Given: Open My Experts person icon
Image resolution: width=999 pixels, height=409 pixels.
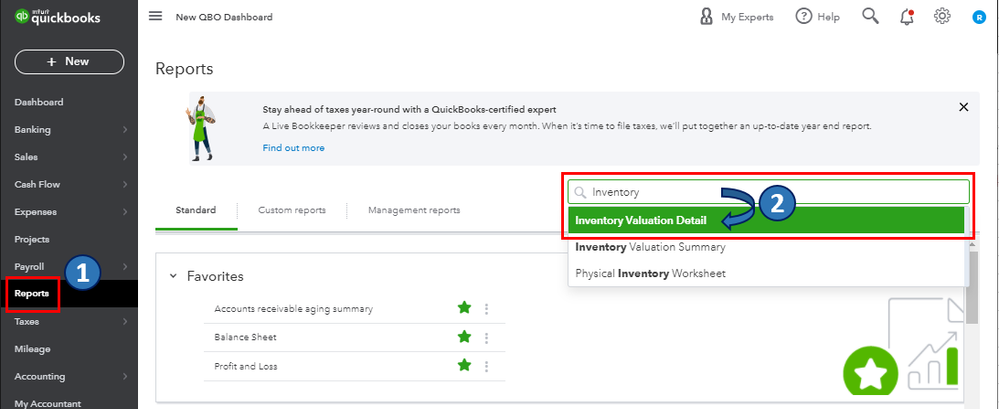Looking at the screenshot, I should click(707, 16).
